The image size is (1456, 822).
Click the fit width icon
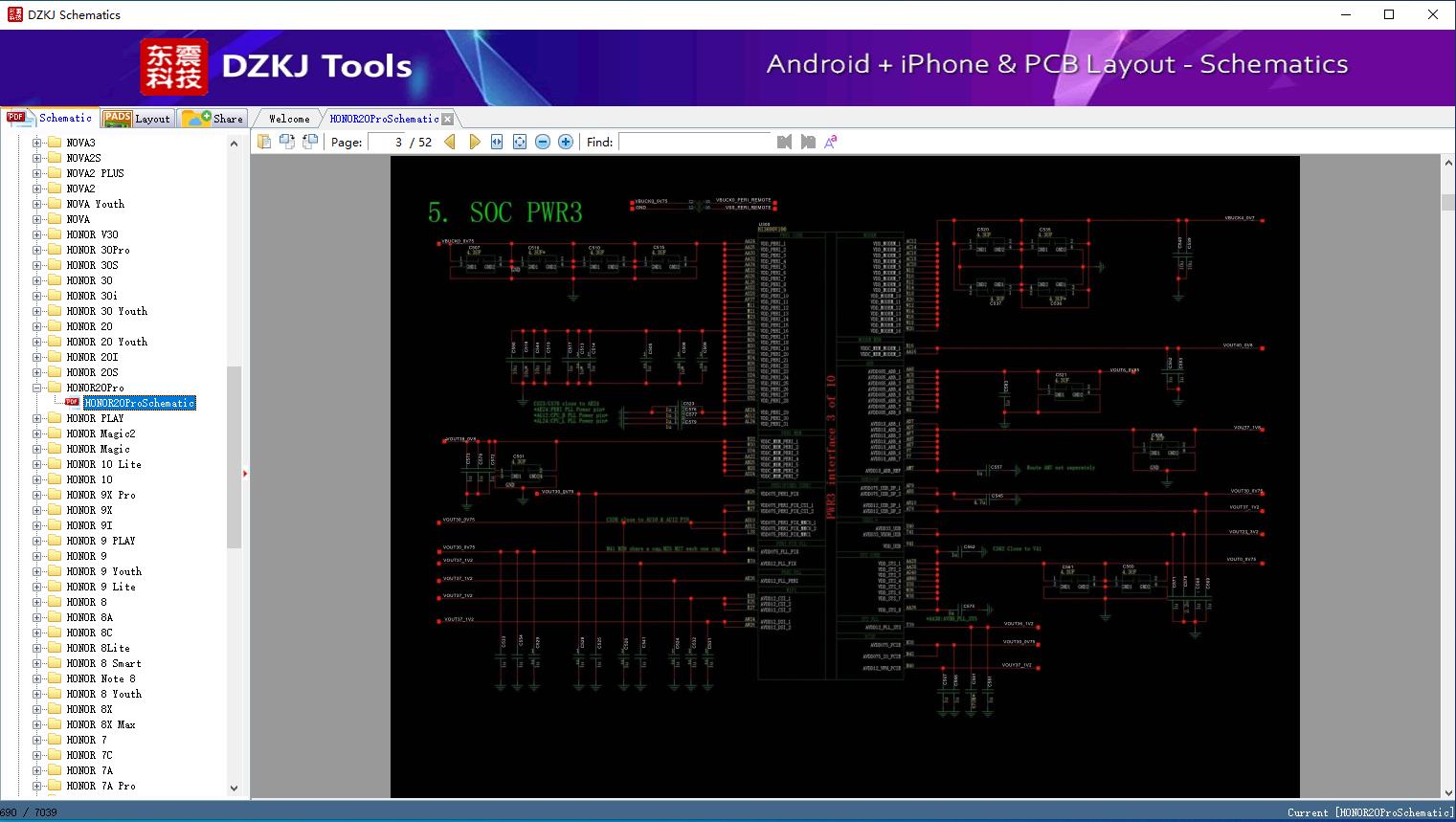tap(497, 142)
